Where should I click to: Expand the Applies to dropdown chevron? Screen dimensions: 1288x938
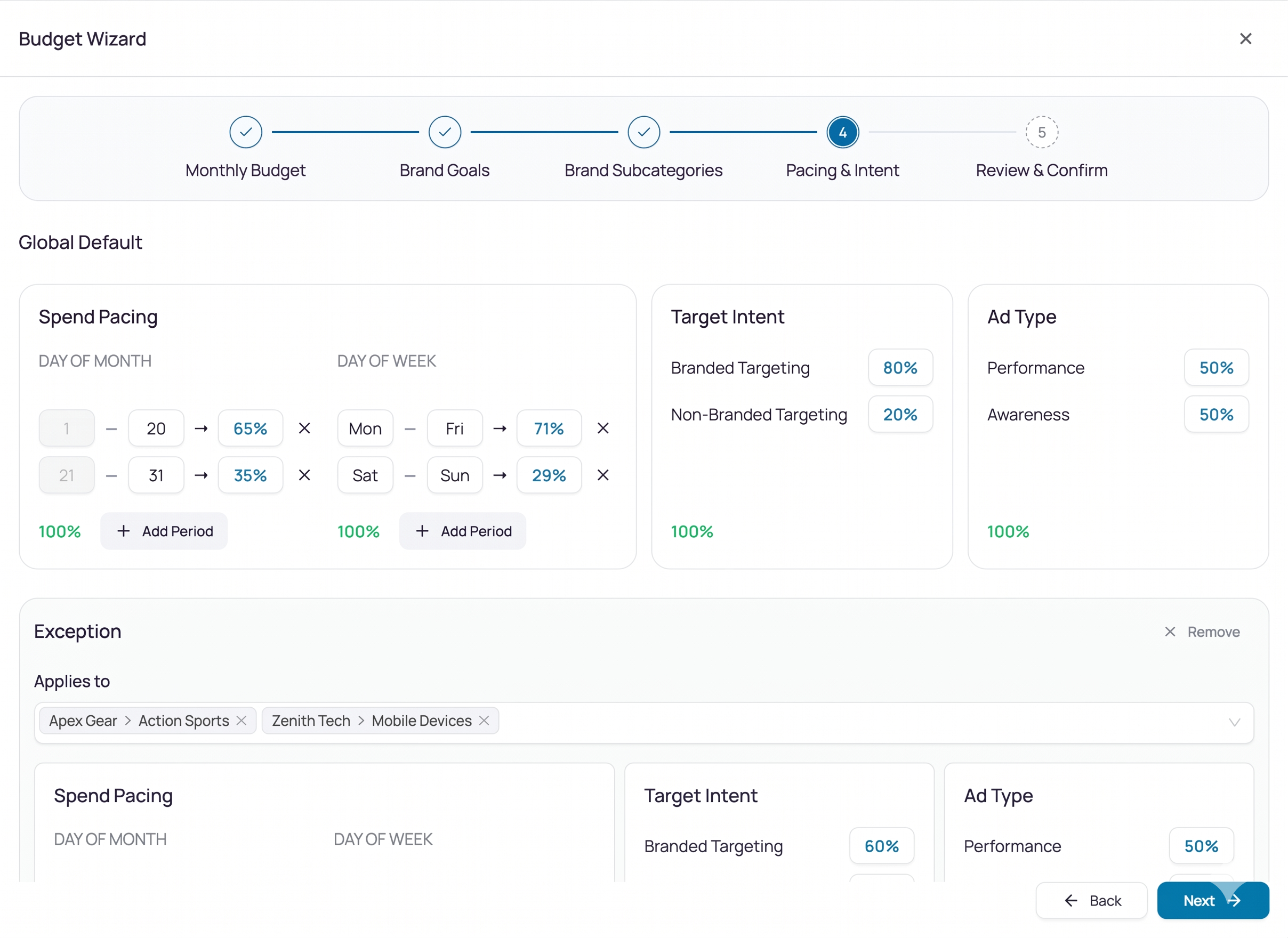pos(1234,722)
